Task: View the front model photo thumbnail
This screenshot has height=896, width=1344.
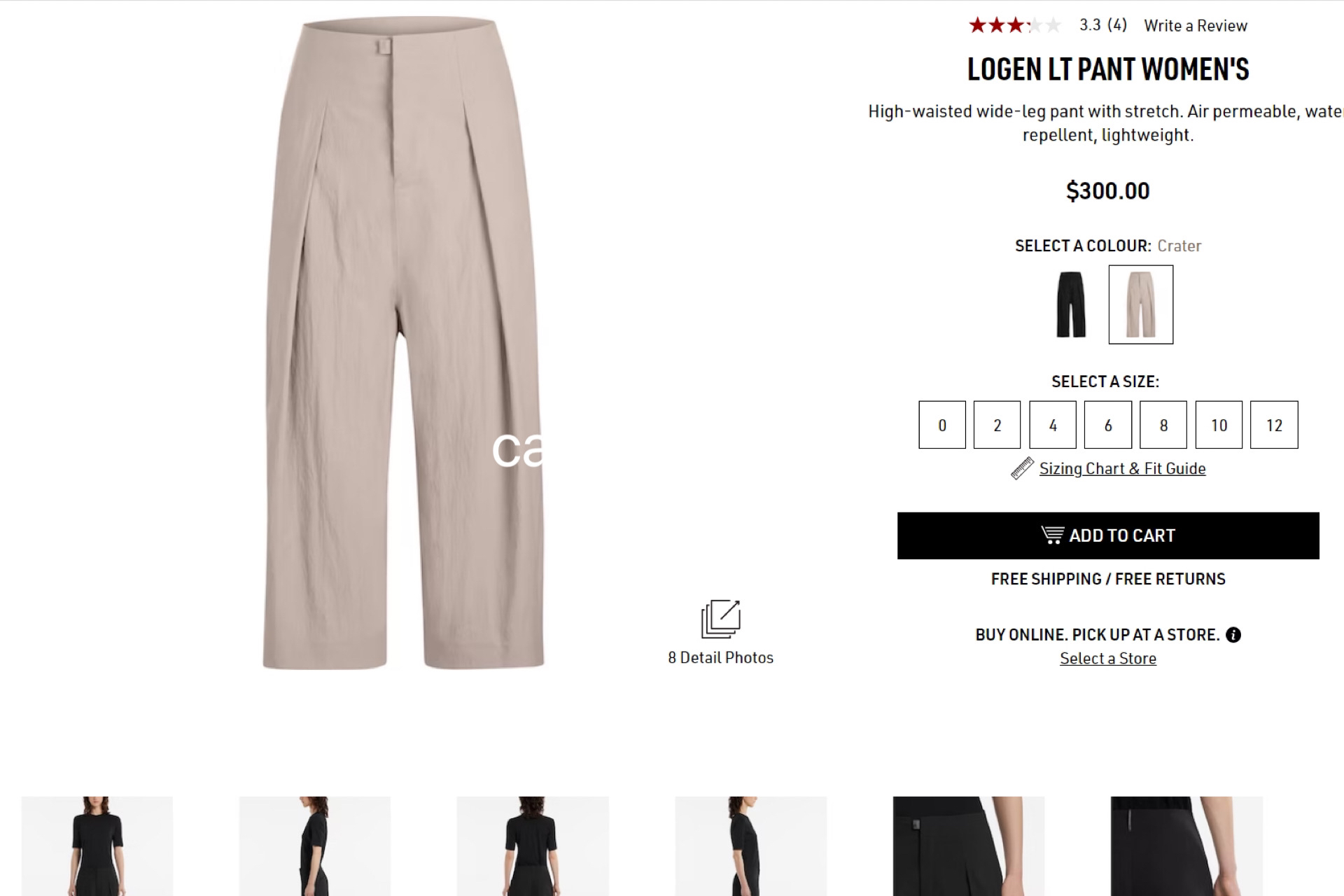Action: (97, 846)
